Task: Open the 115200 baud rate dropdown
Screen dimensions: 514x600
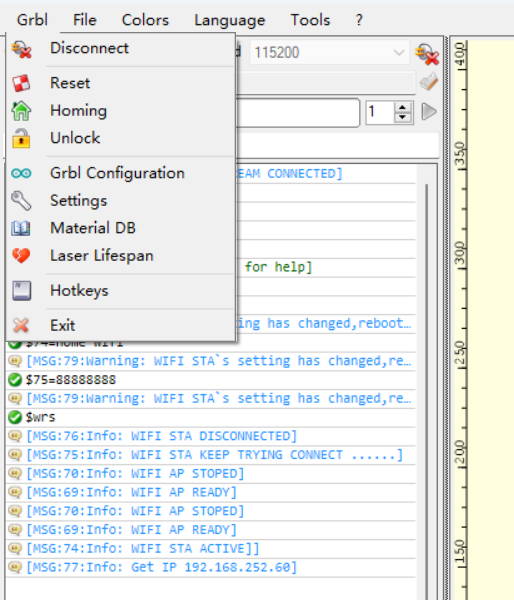Action: (x=330, y=53)
